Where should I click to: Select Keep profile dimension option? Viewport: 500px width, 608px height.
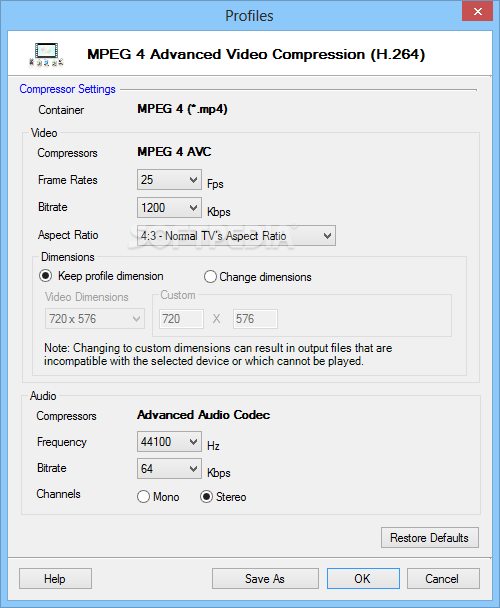101,276
